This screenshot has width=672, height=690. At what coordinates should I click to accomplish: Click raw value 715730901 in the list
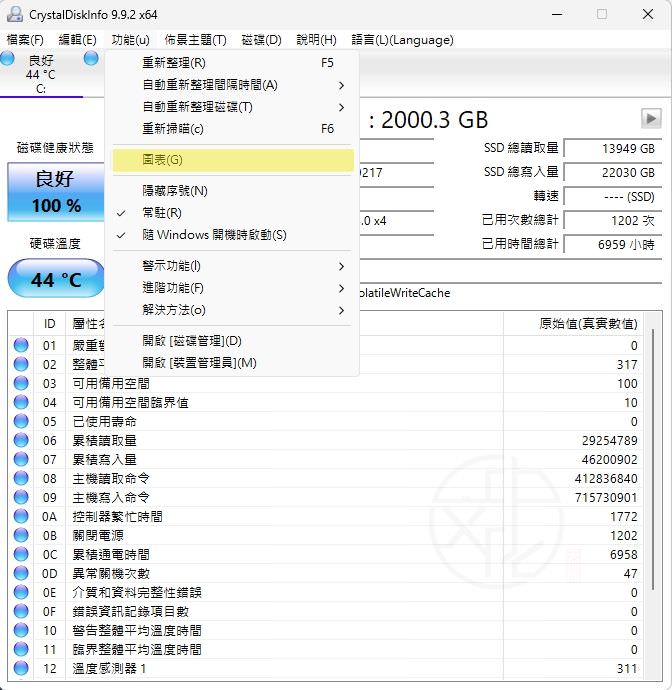[606, 497]
